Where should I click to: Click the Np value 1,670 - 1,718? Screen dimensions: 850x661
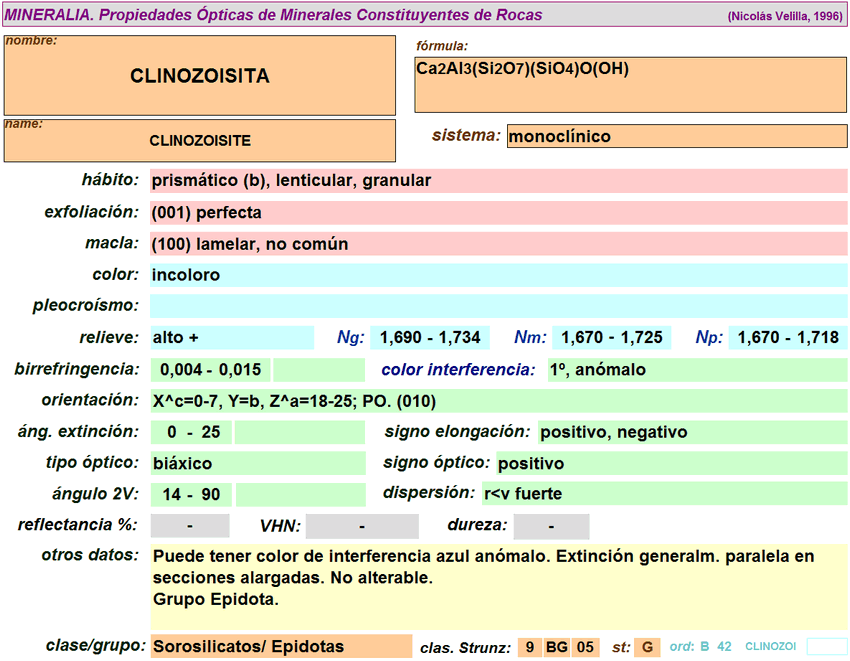788,338
